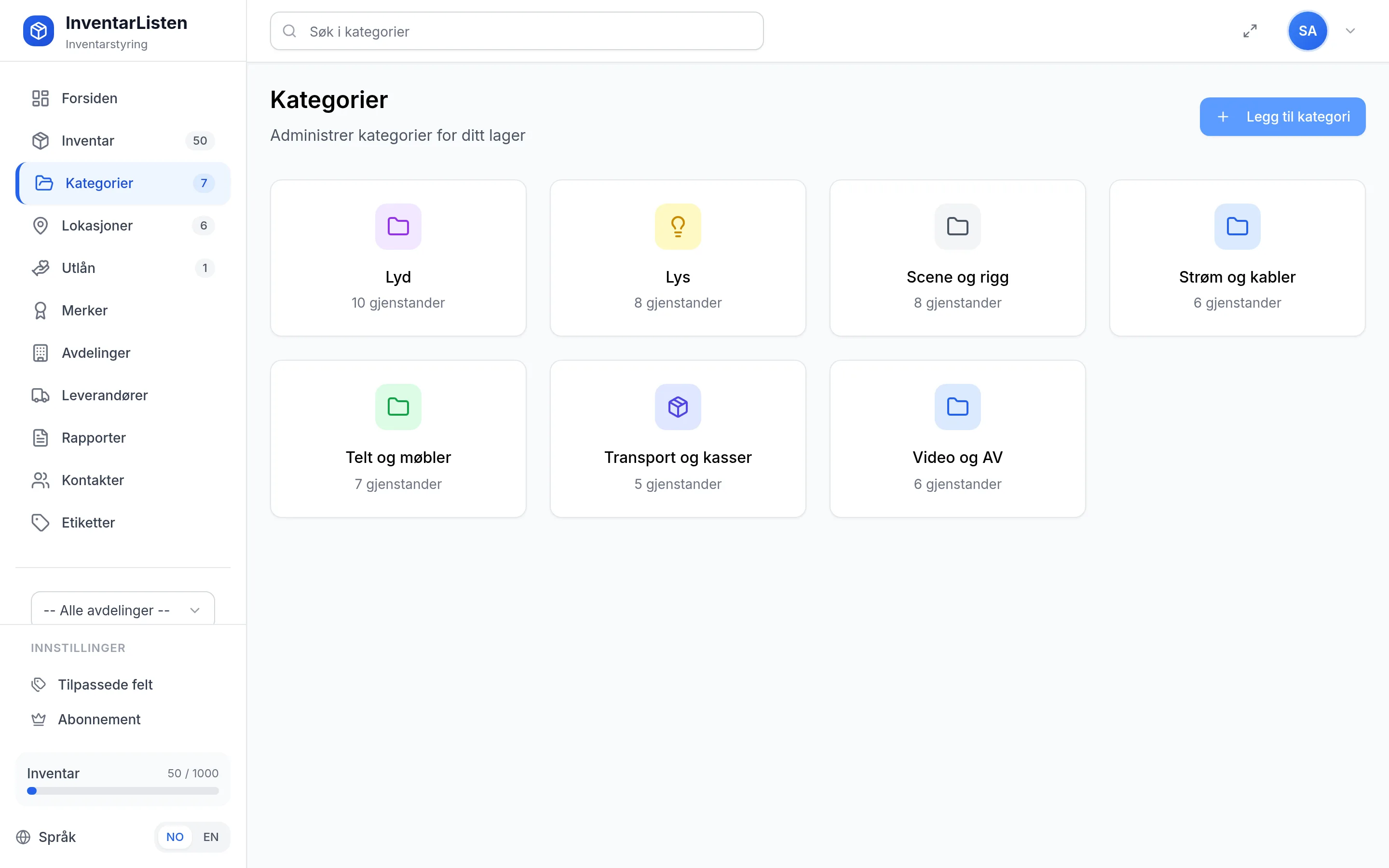Click the Inventar count badge 50

(x=200, y=141)
